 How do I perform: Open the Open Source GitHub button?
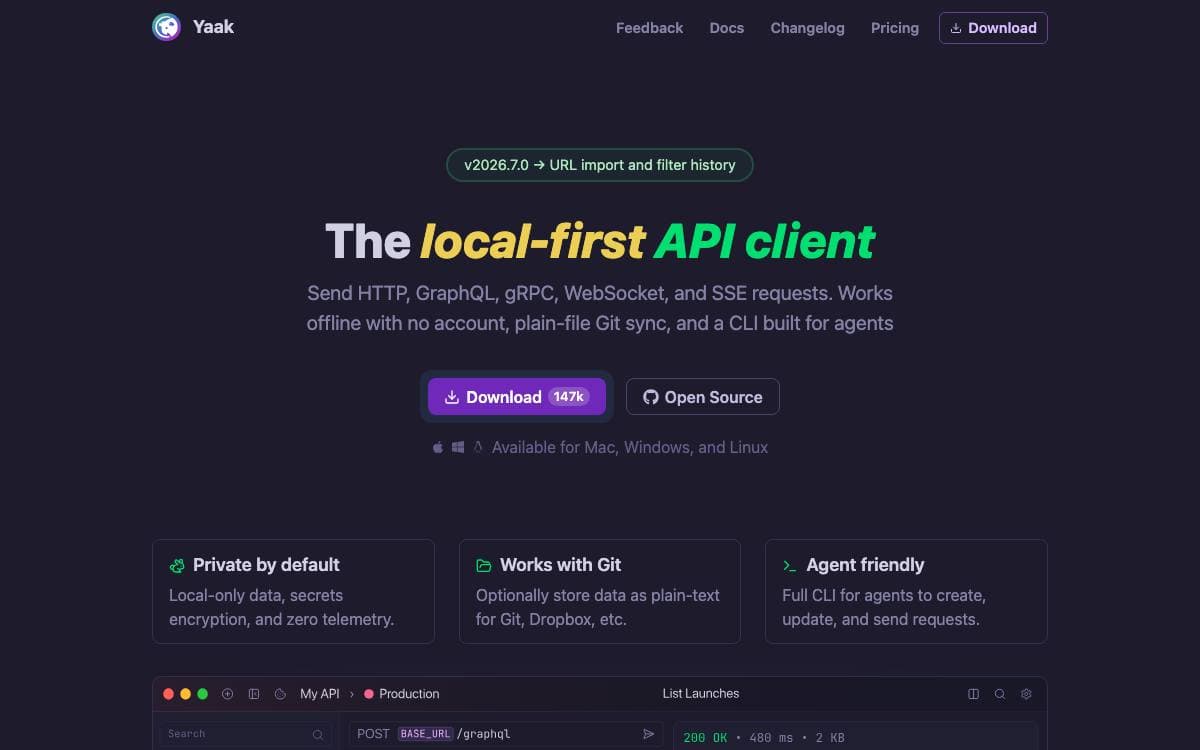pyautogui.click(x=703, y=397)
